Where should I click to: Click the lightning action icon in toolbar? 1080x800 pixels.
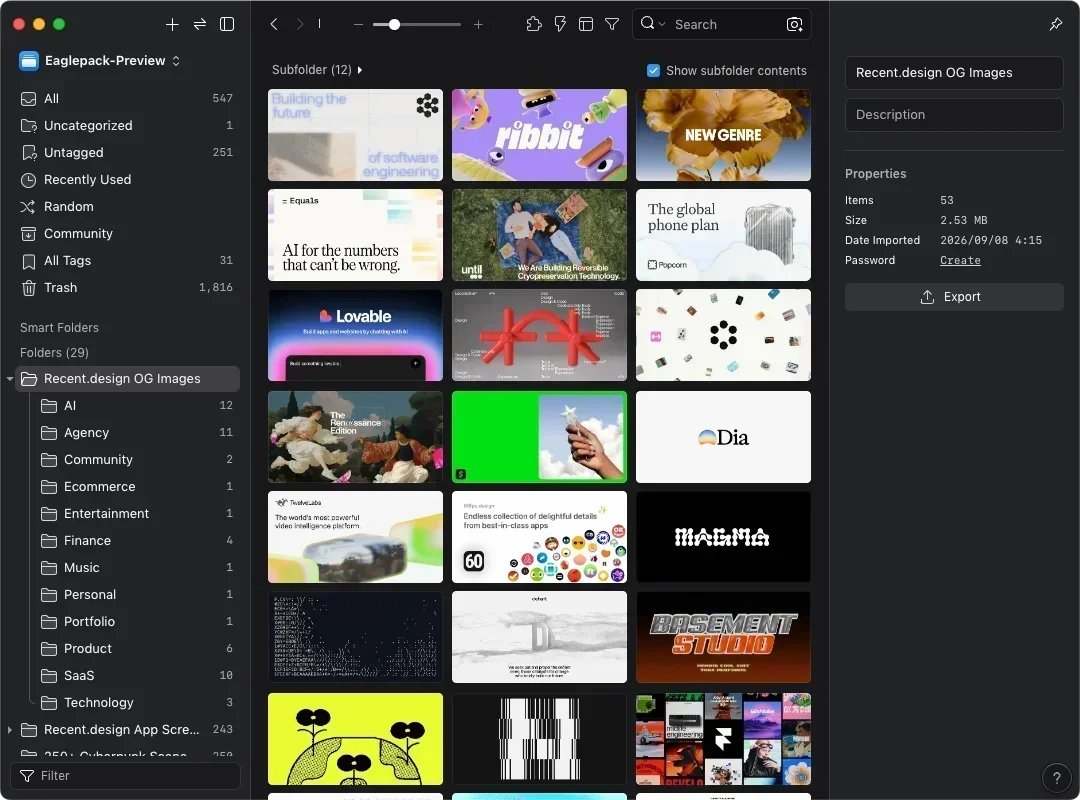tap(560, 24)
